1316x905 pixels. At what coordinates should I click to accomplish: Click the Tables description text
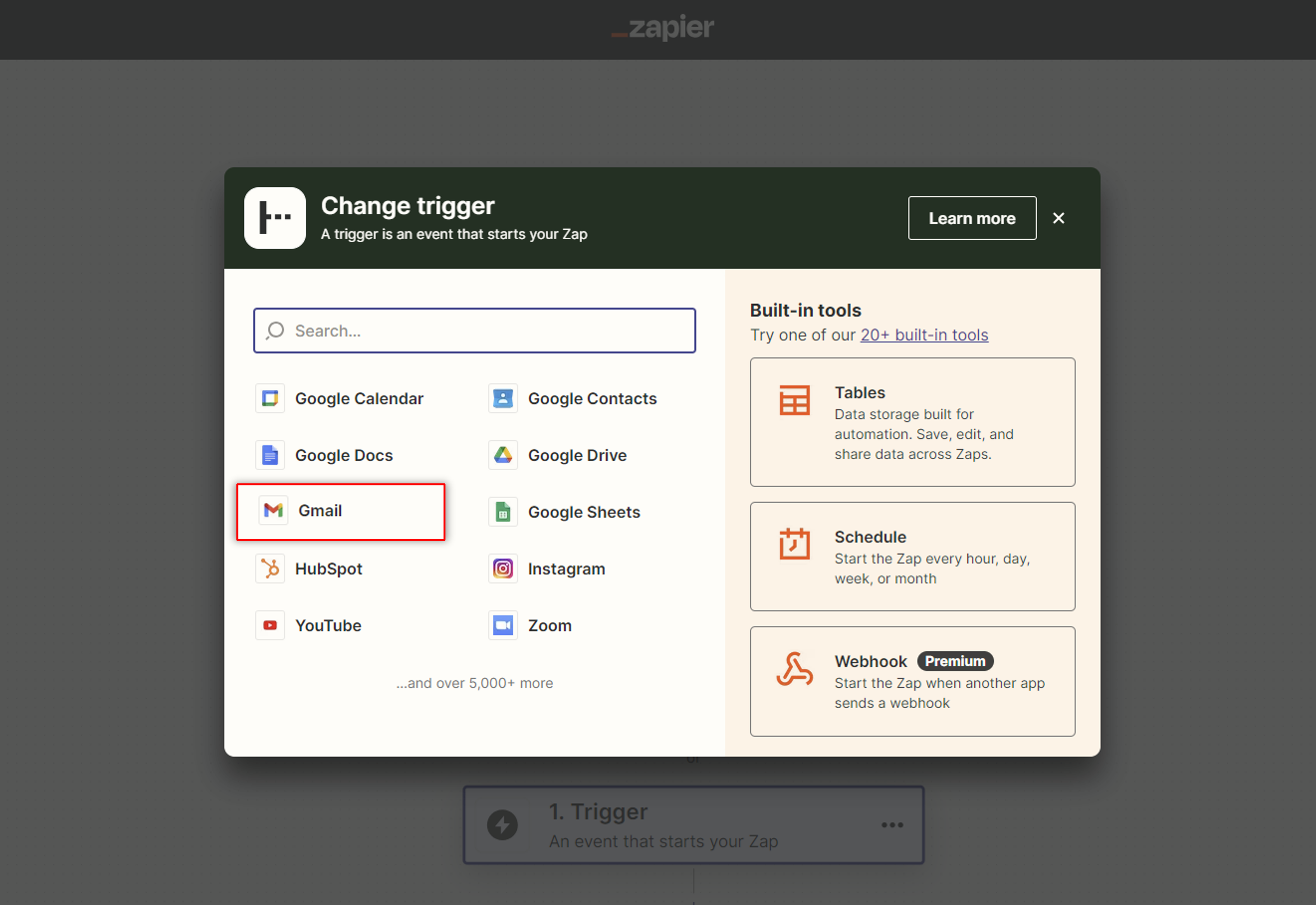(924, 434)
